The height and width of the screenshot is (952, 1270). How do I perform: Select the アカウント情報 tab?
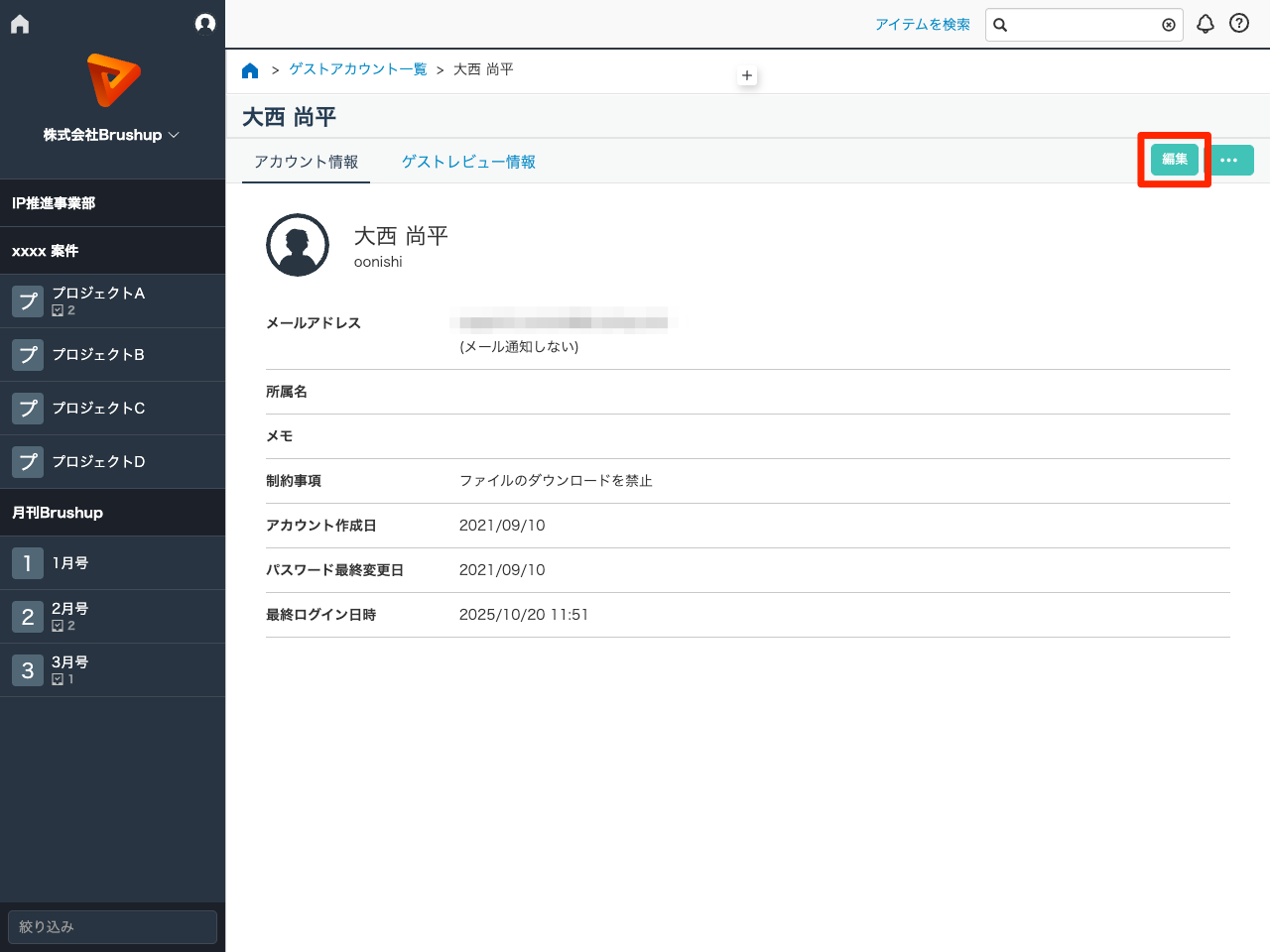[306, 161]
